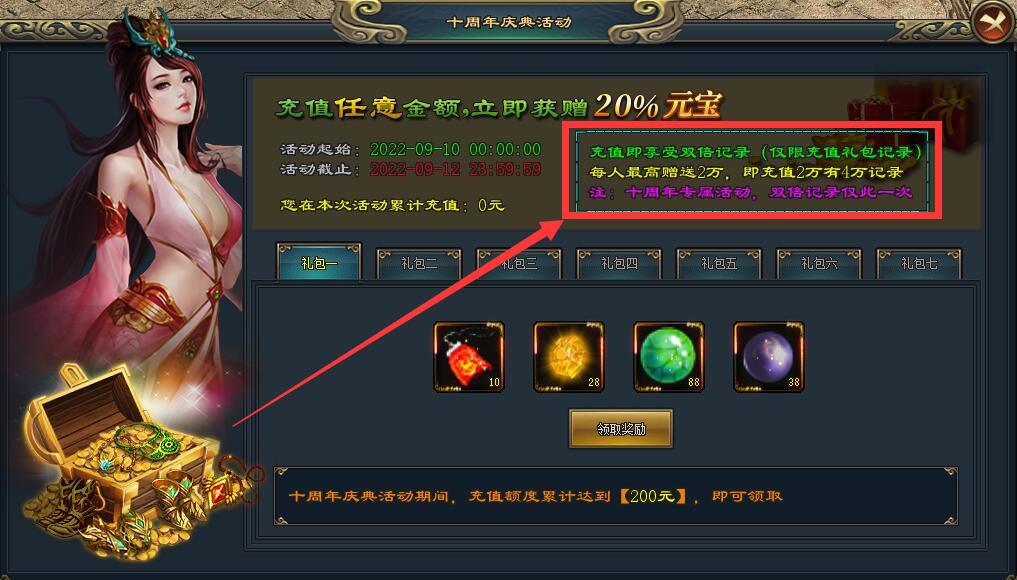1017x580 pixels.
Task: Click the 领取奖励 claim button
Action: point(621,429)
